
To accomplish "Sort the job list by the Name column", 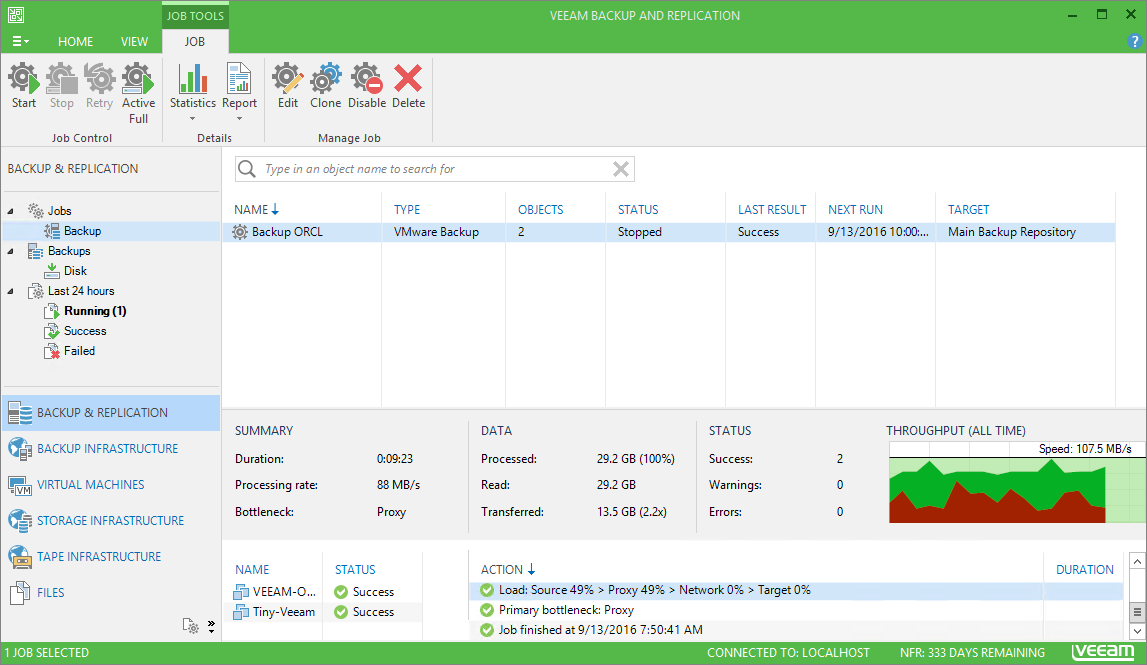I will pyautogui.click(x=251, y=210).
